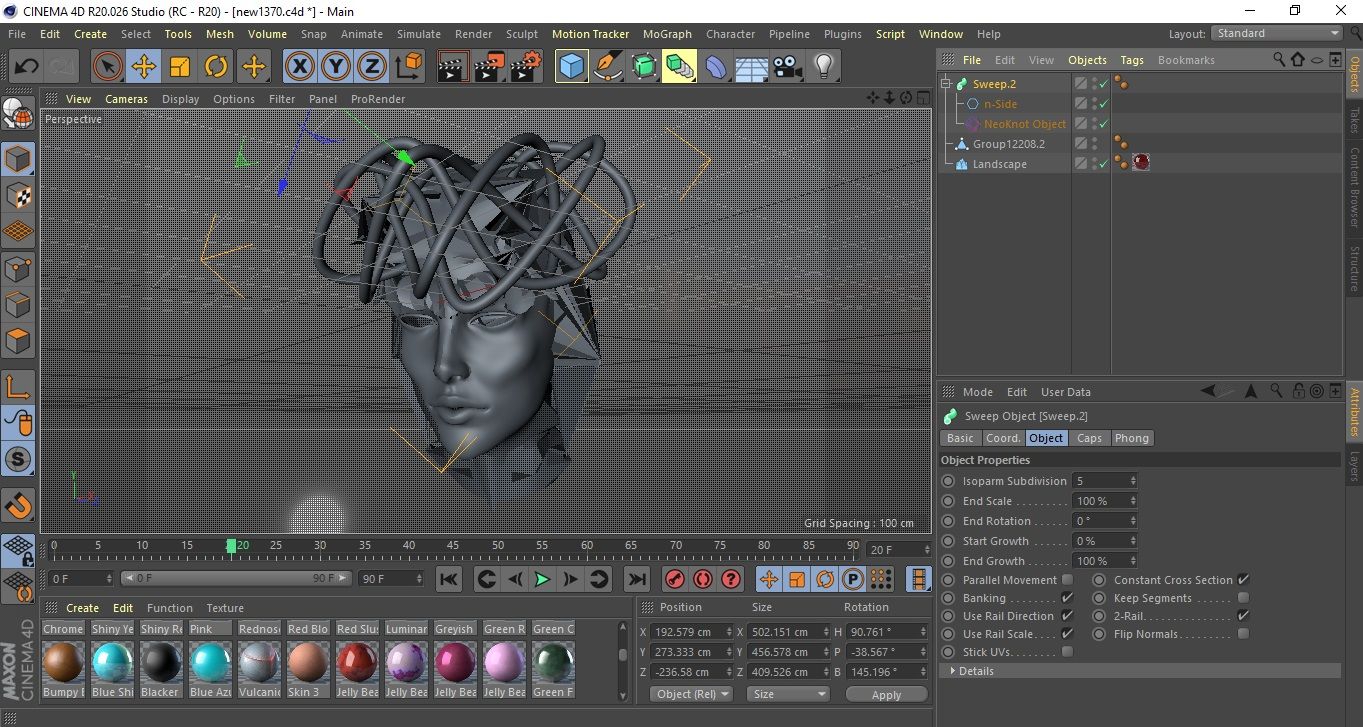Go to start of animation
The image size is (1363, 727).
click(449, 579)
